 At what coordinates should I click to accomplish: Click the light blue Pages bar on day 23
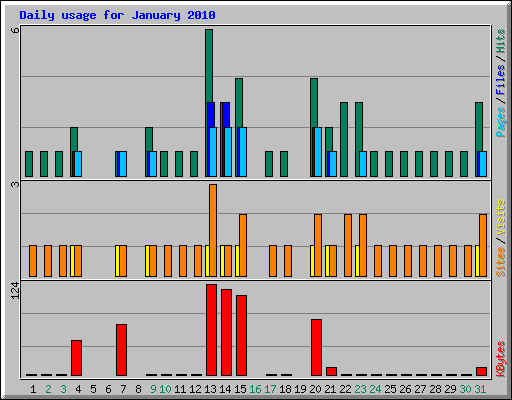click(x=363, y=164)
